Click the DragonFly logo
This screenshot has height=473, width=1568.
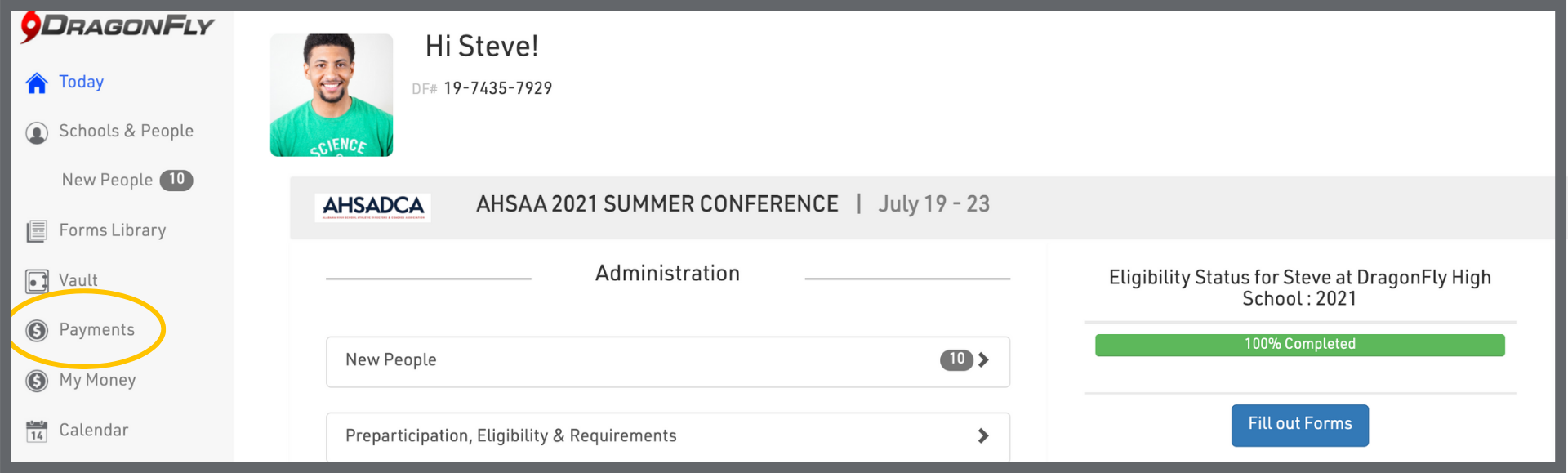click(x=117, y=26)
